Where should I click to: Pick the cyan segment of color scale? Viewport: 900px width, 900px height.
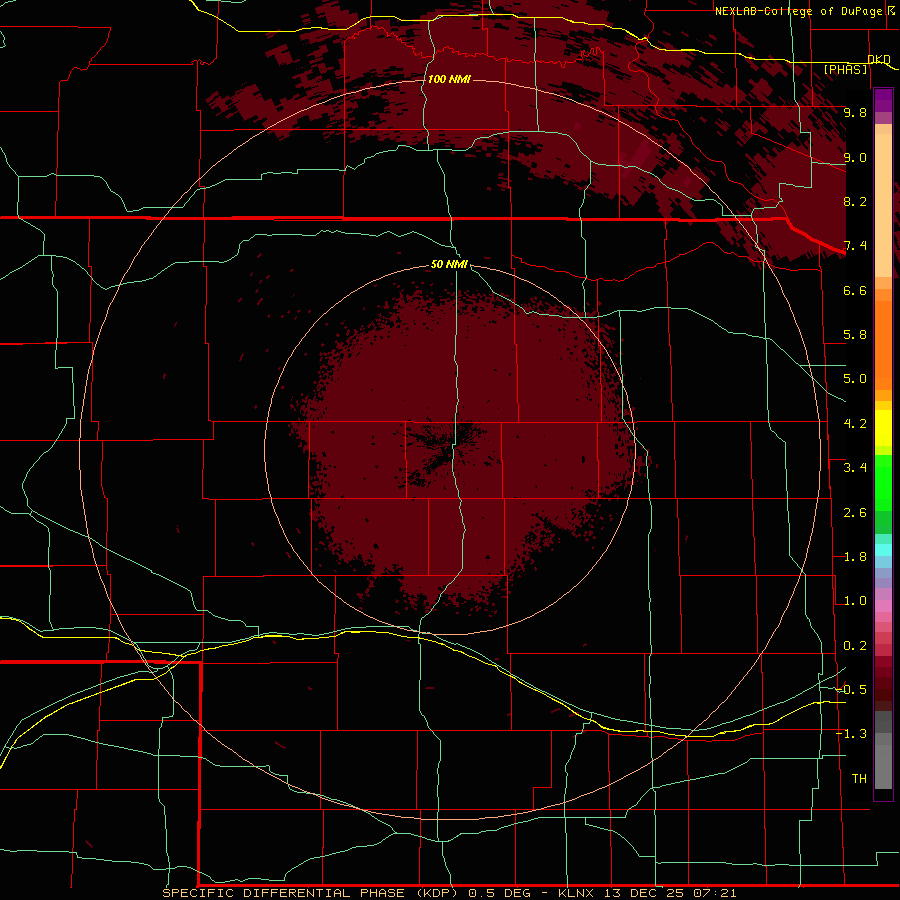click(x=883, y=550)
